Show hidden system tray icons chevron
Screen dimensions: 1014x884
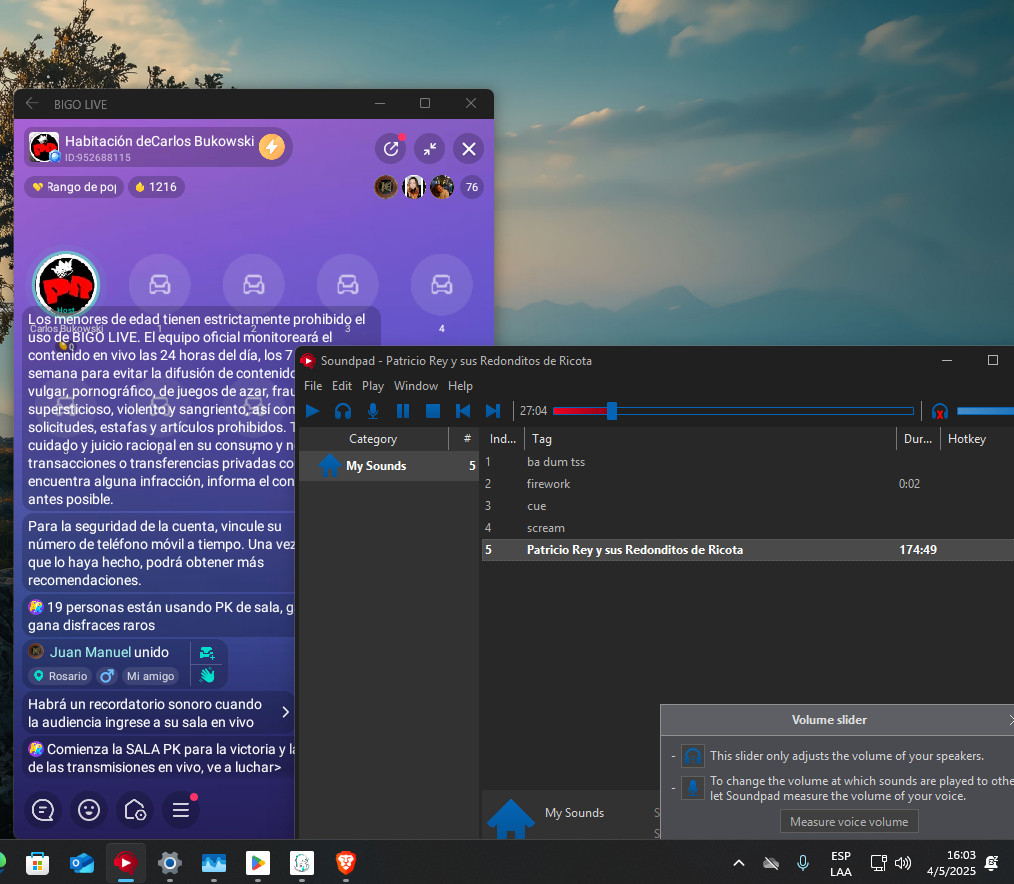[739, 863]
